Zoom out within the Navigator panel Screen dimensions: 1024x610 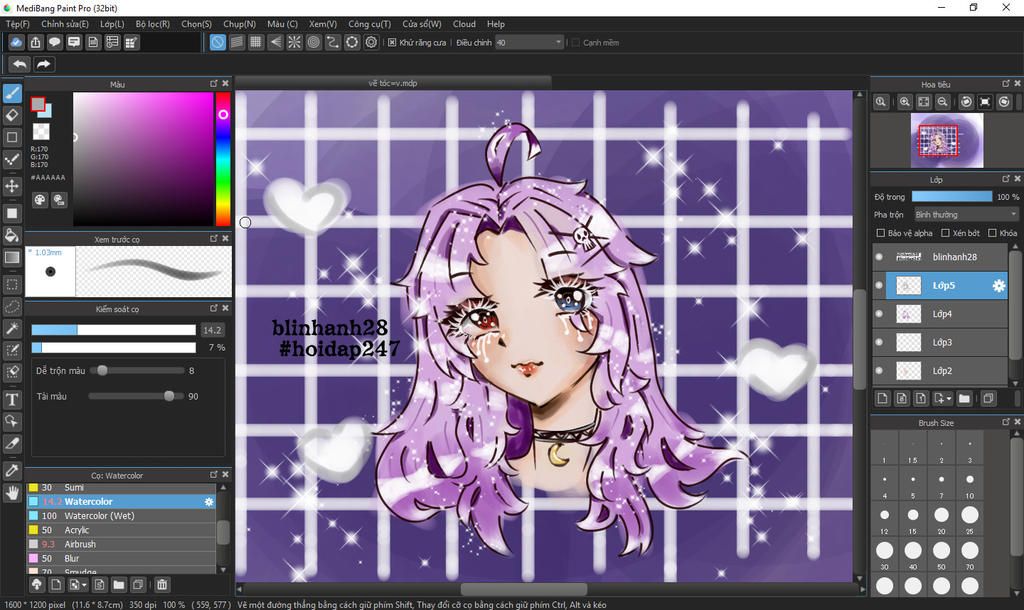[942, 102]
